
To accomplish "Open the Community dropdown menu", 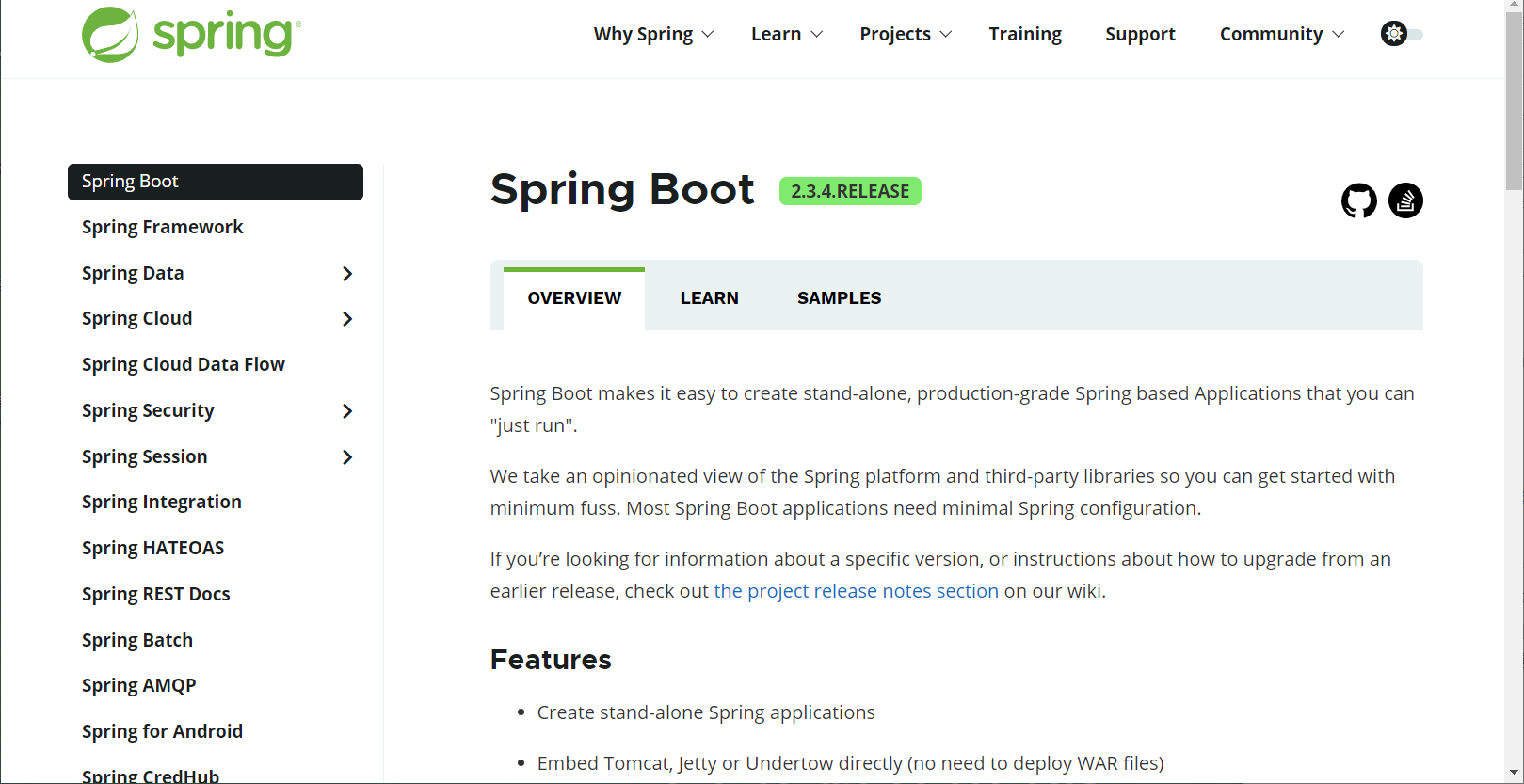I will coord(1282,34).
